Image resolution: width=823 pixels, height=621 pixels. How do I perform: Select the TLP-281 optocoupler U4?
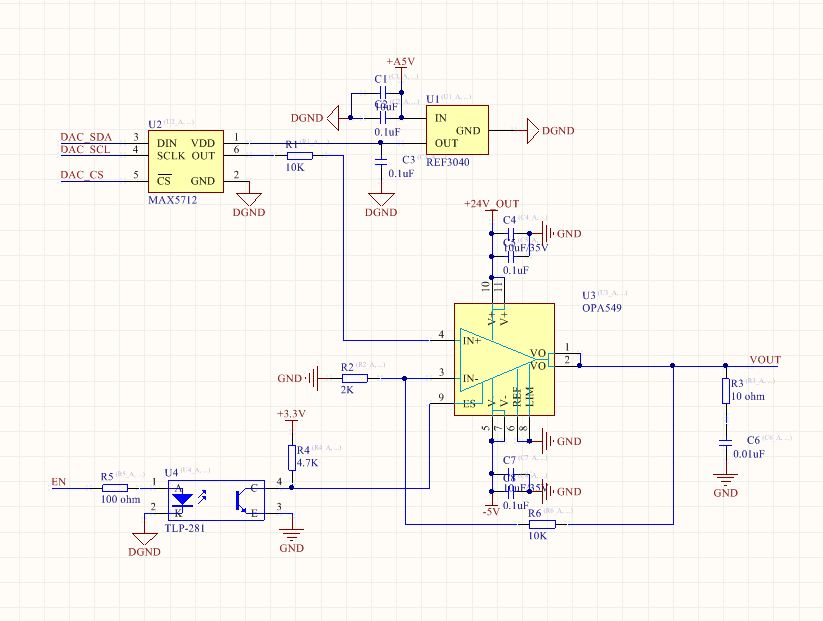(x=216, y=500)
